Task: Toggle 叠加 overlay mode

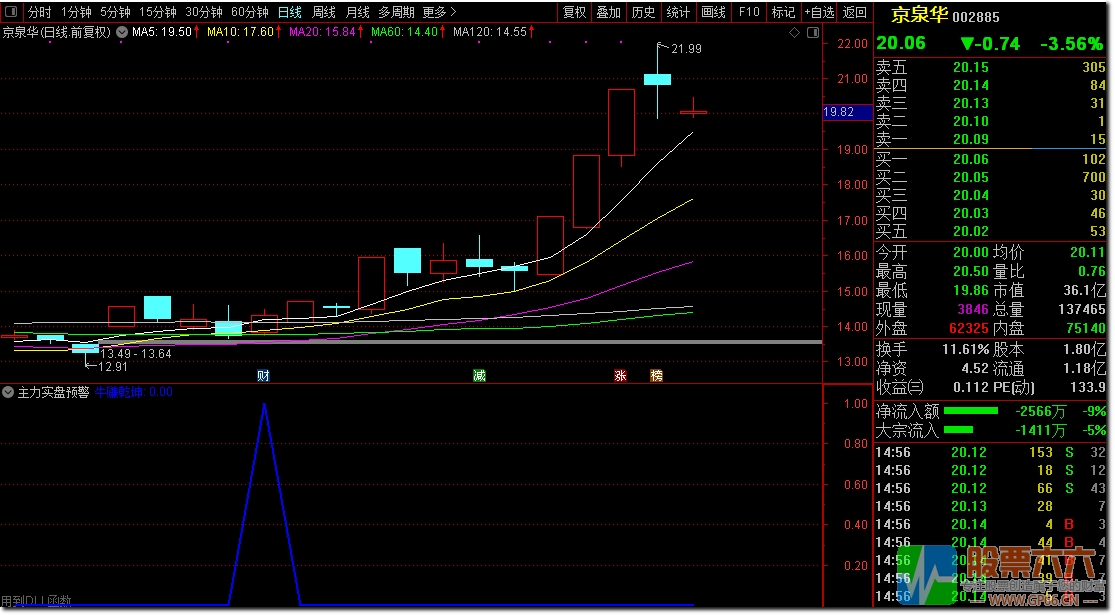Action: [x=608, y=12]
